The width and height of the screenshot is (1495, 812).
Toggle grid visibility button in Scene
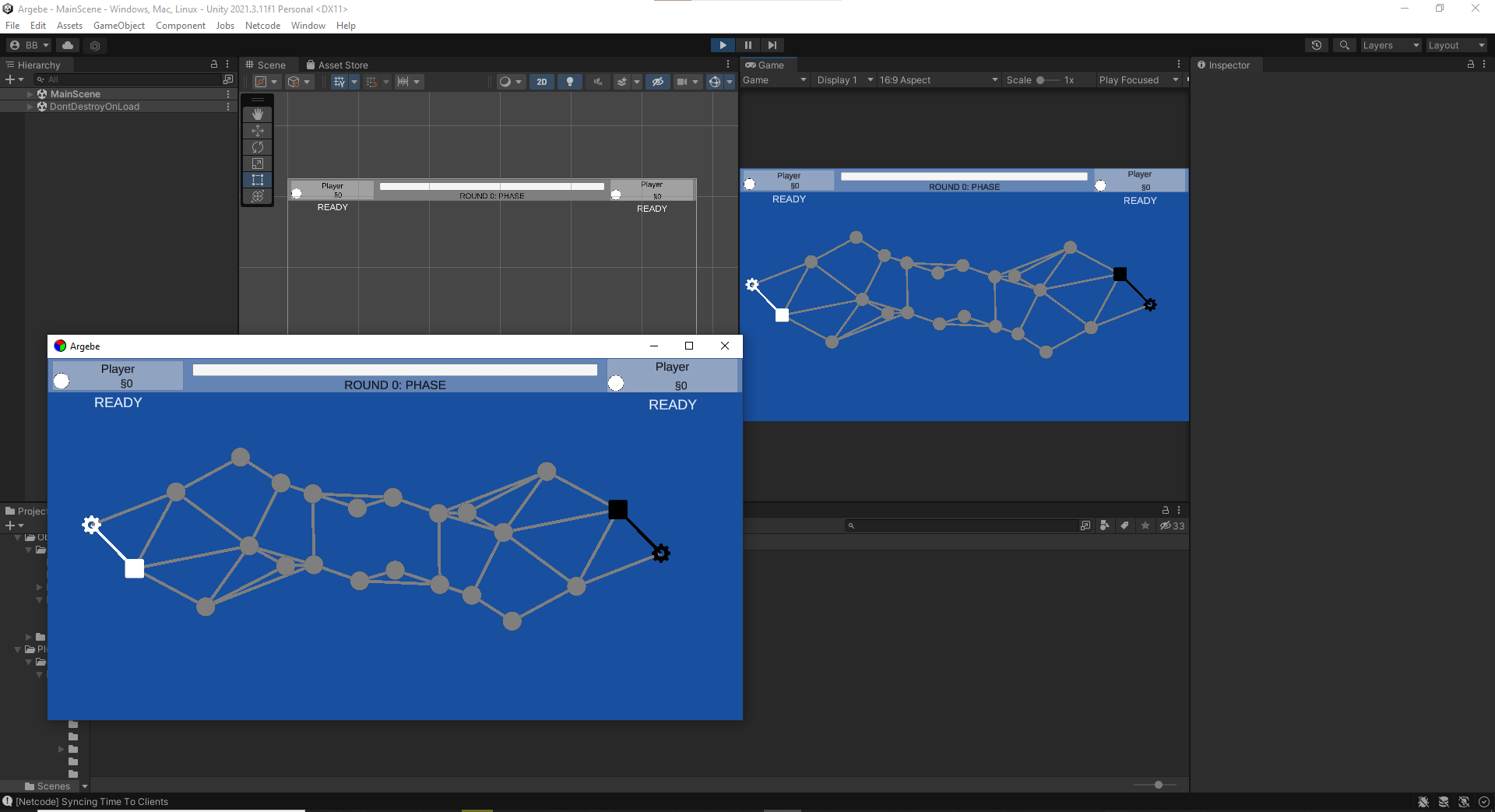point(339,82)
